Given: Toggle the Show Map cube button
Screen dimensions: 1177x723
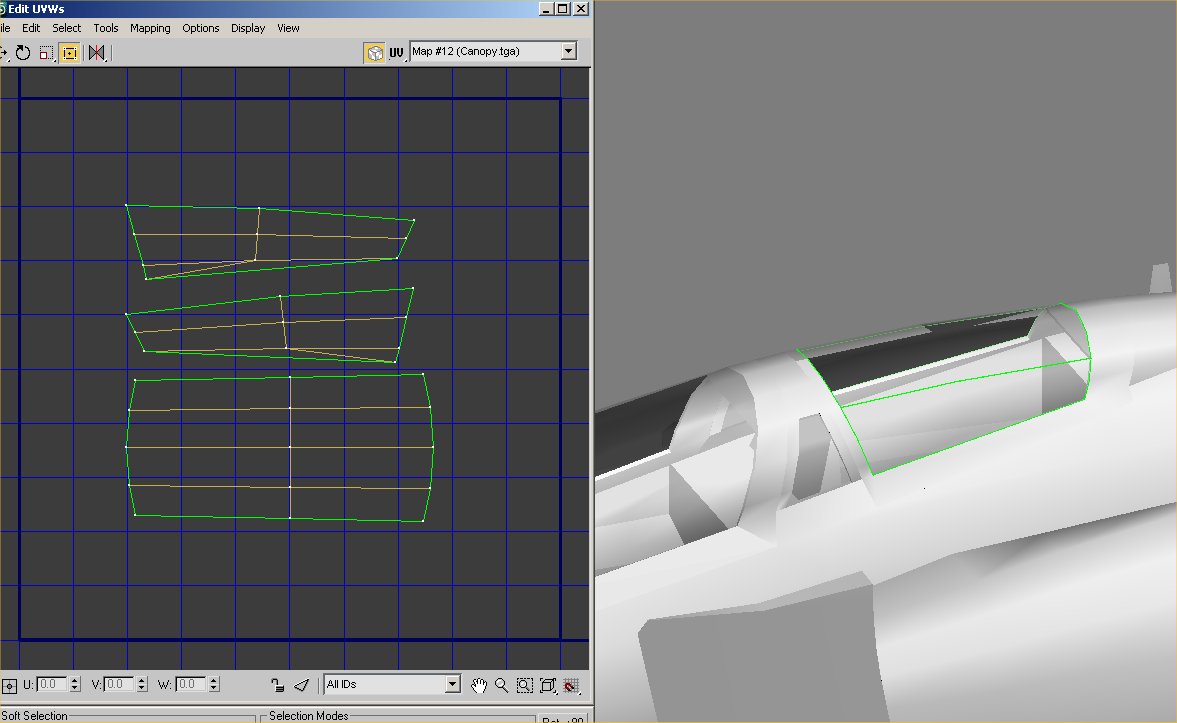Looking at the screenshot, I should 374,53.
